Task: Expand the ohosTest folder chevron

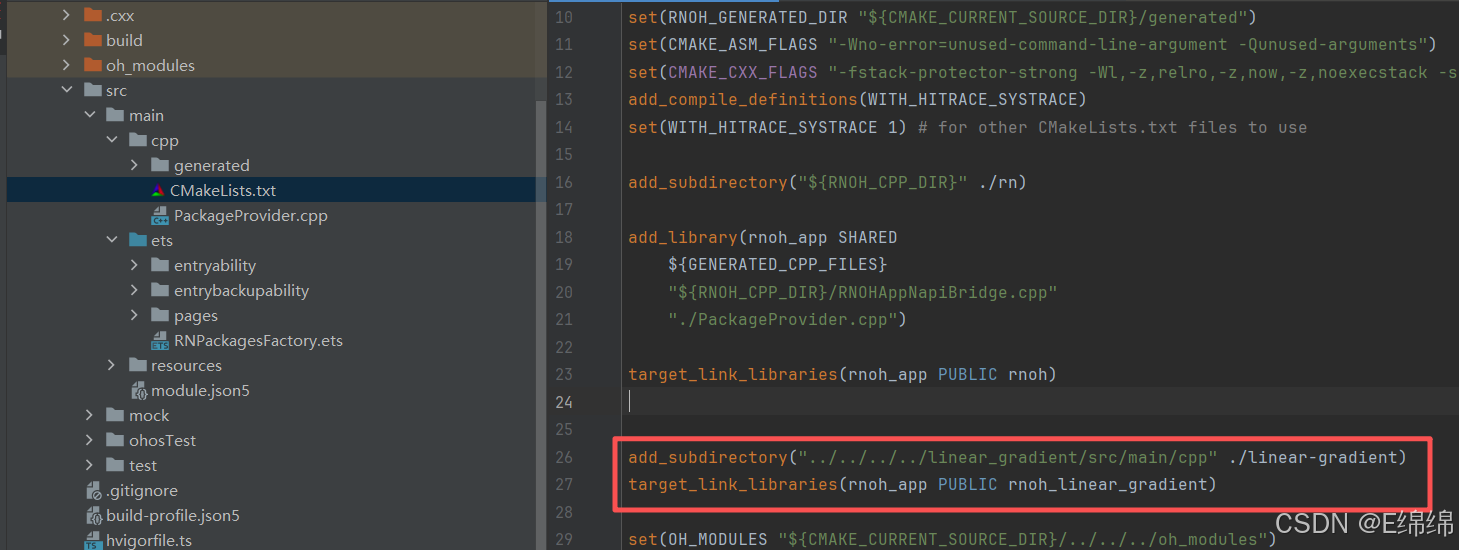Action: point(89,440)
